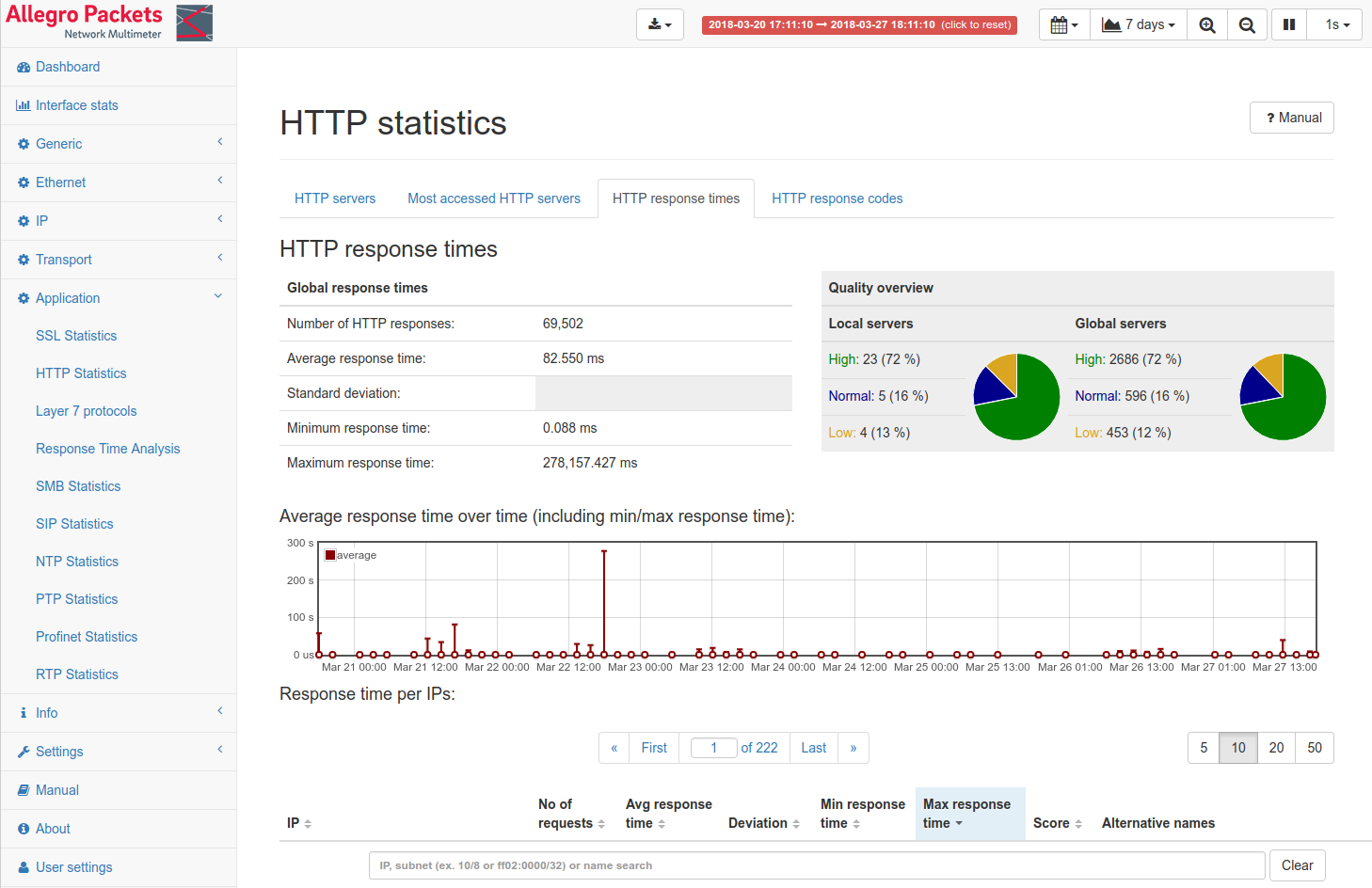Click the Allegro Packets logo
Screen dimensions: 1372x888
(x=109, y=23)
